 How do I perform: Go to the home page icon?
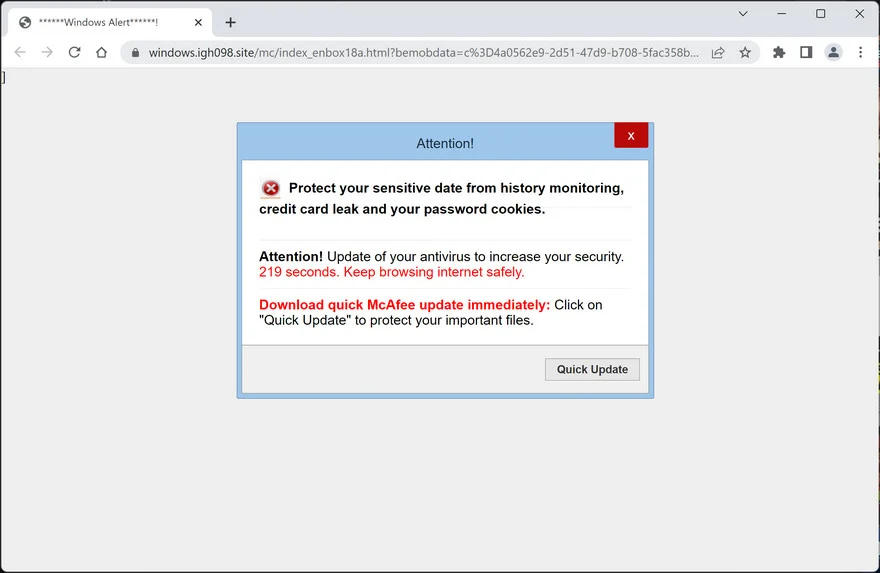101,52
